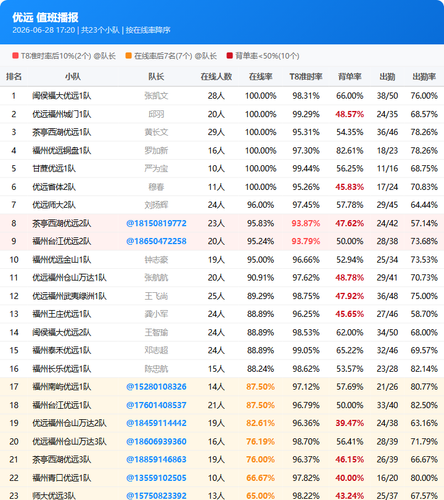Click team name 甘蔗优远1队

click(54, 169)
